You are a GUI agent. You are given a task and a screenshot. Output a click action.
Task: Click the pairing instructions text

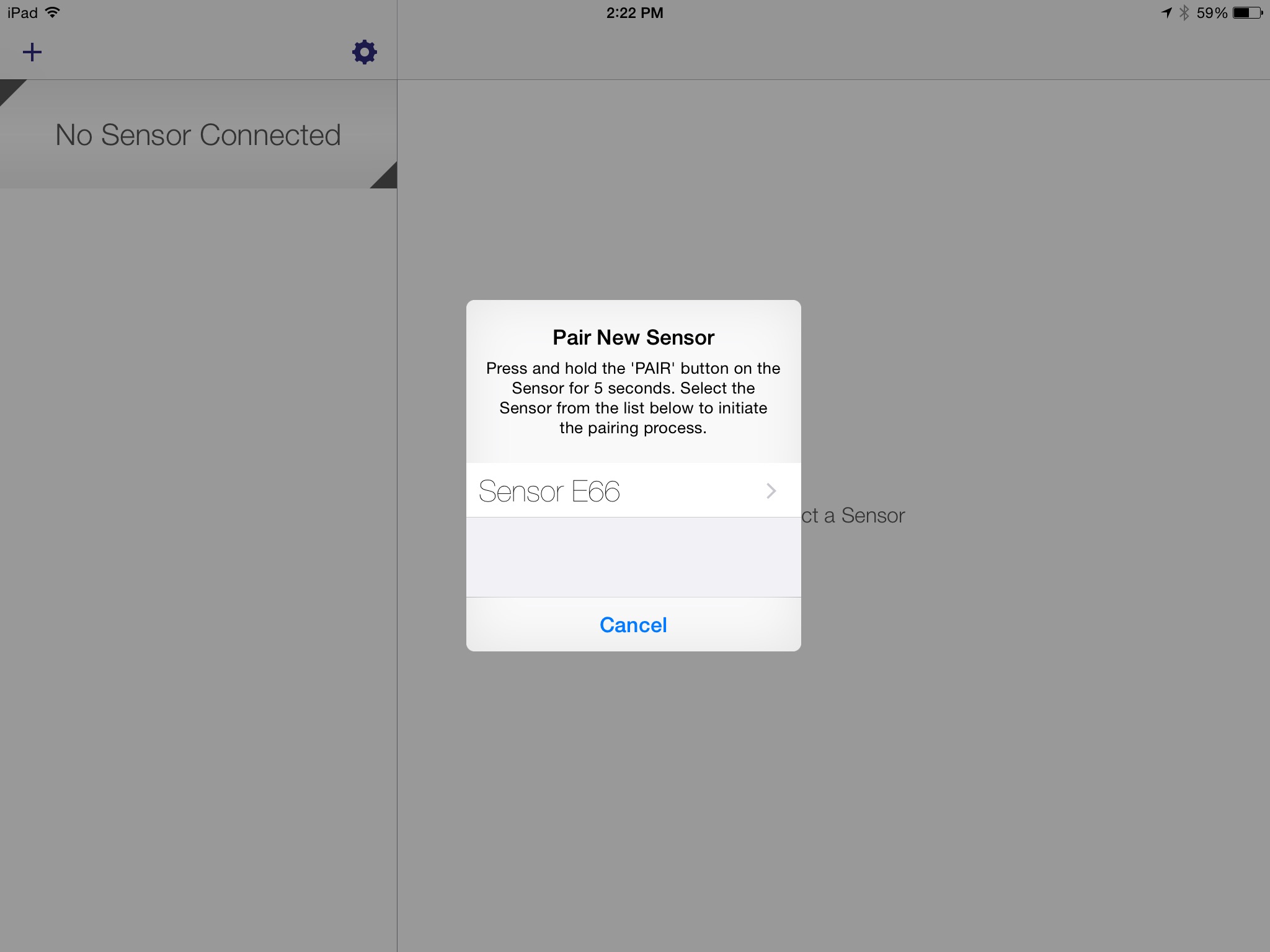click(x=633, y=398)
